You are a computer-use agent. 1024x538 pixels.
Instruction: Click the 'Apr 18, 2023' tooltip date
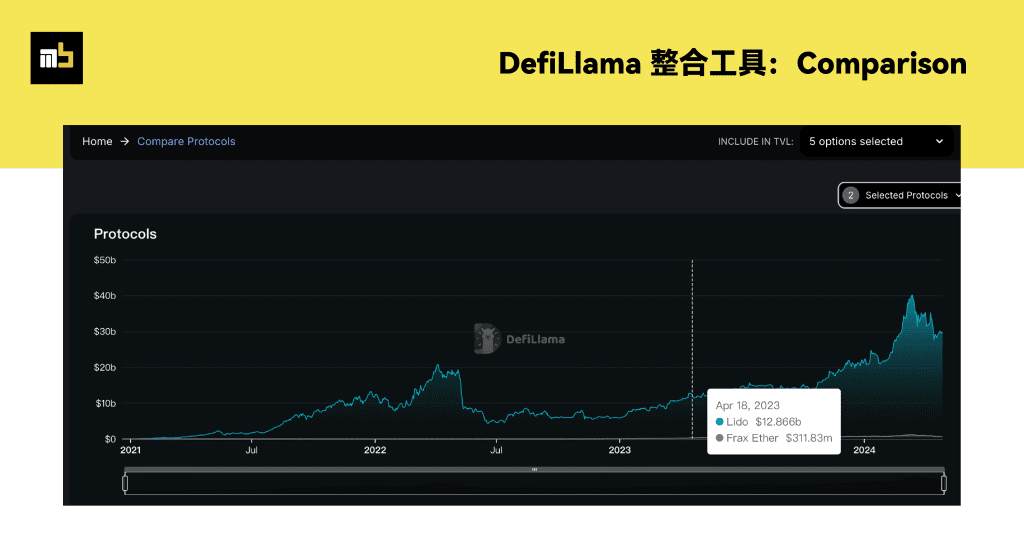(748, 405)
